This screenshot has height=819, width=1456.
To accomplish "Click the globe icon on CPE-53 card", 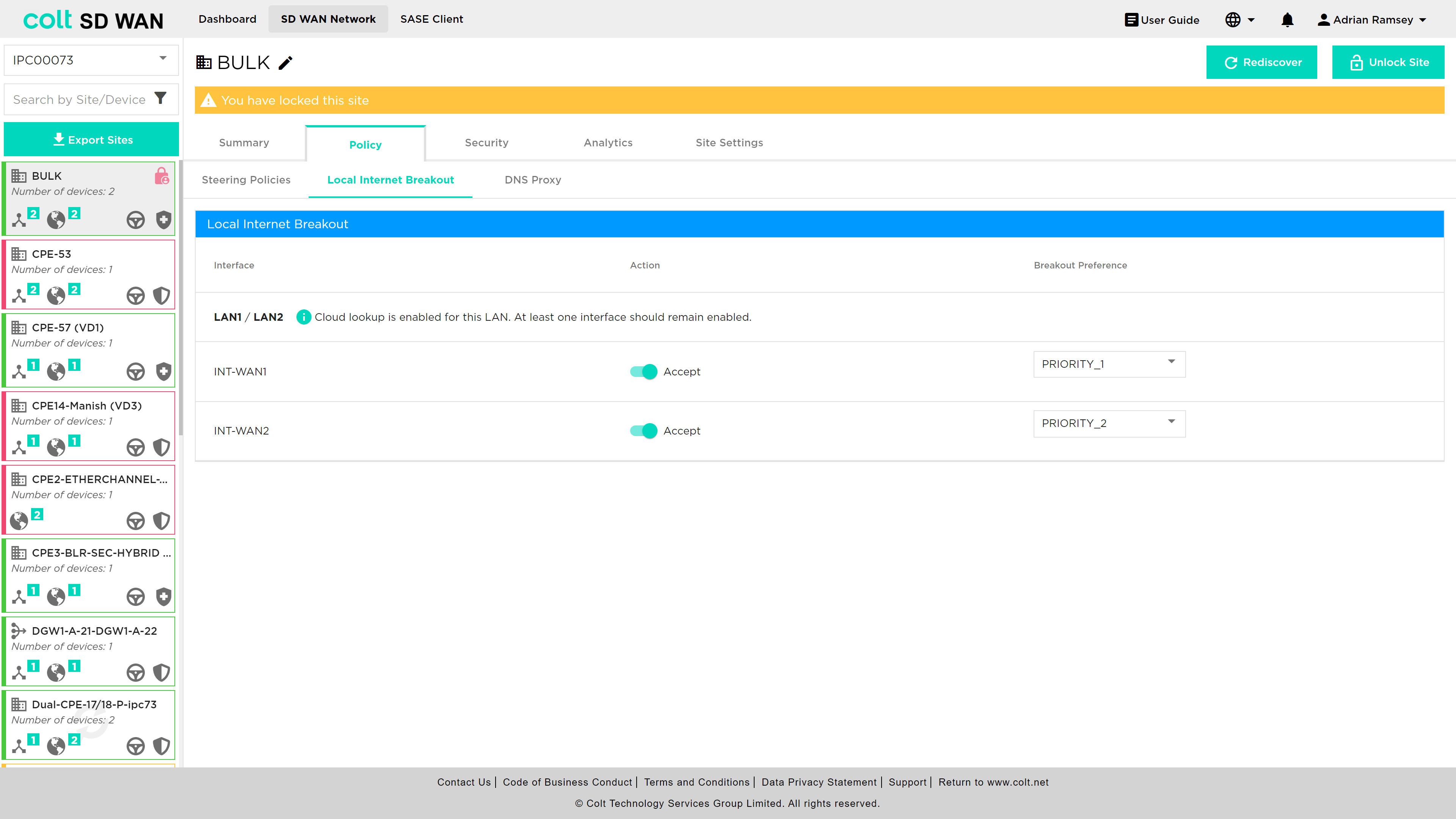I will 56,296.
